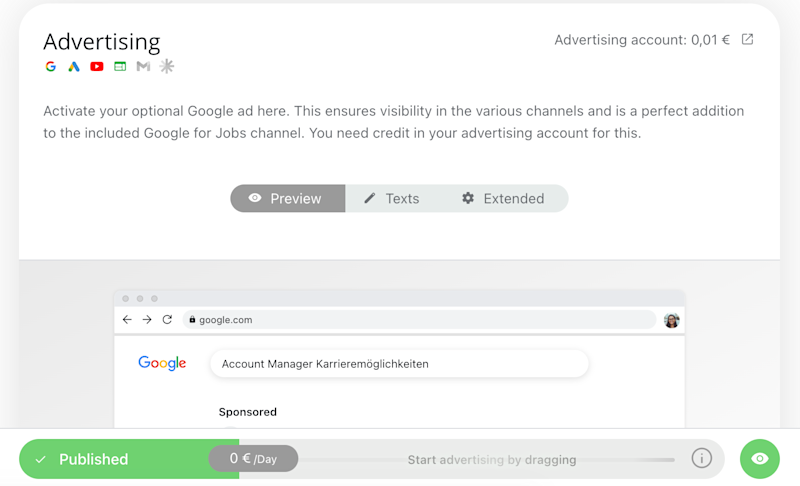The image size is (800, 486).
Task: Click the lock icon in address bar
Action: [x=192, y=320]
